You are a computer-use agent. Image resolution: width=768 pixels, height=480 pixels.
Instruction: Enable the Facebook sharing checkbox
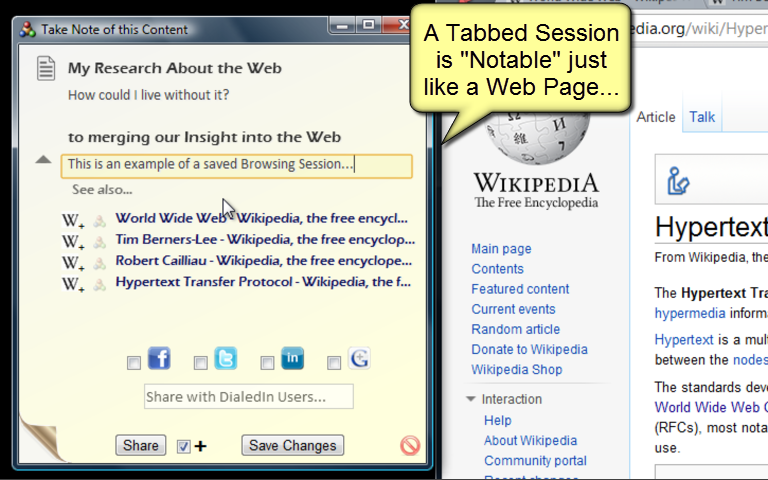[134, 363]
